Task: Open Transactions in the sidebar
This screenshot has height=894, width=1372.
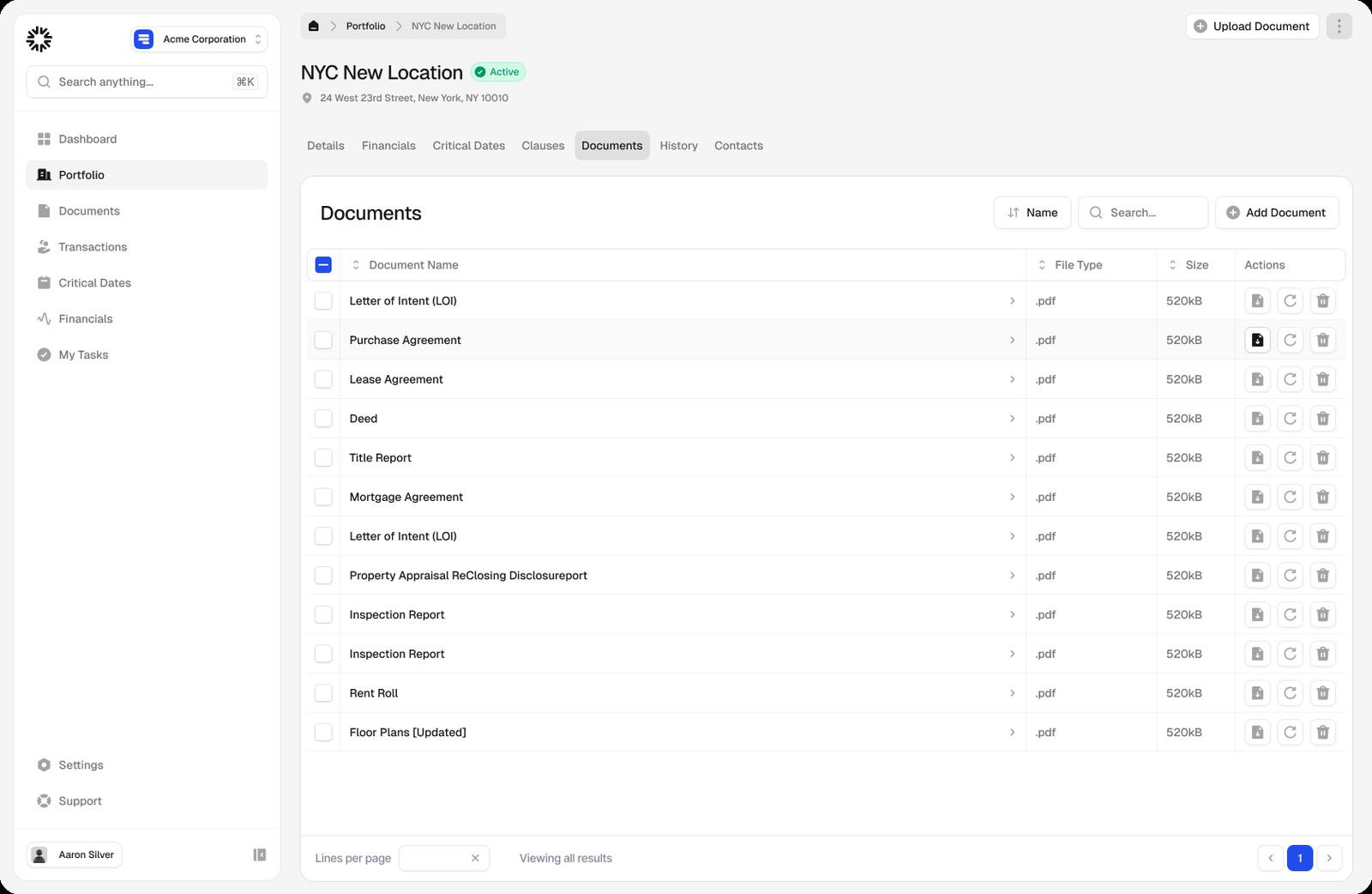Action: tap(147, 247)
